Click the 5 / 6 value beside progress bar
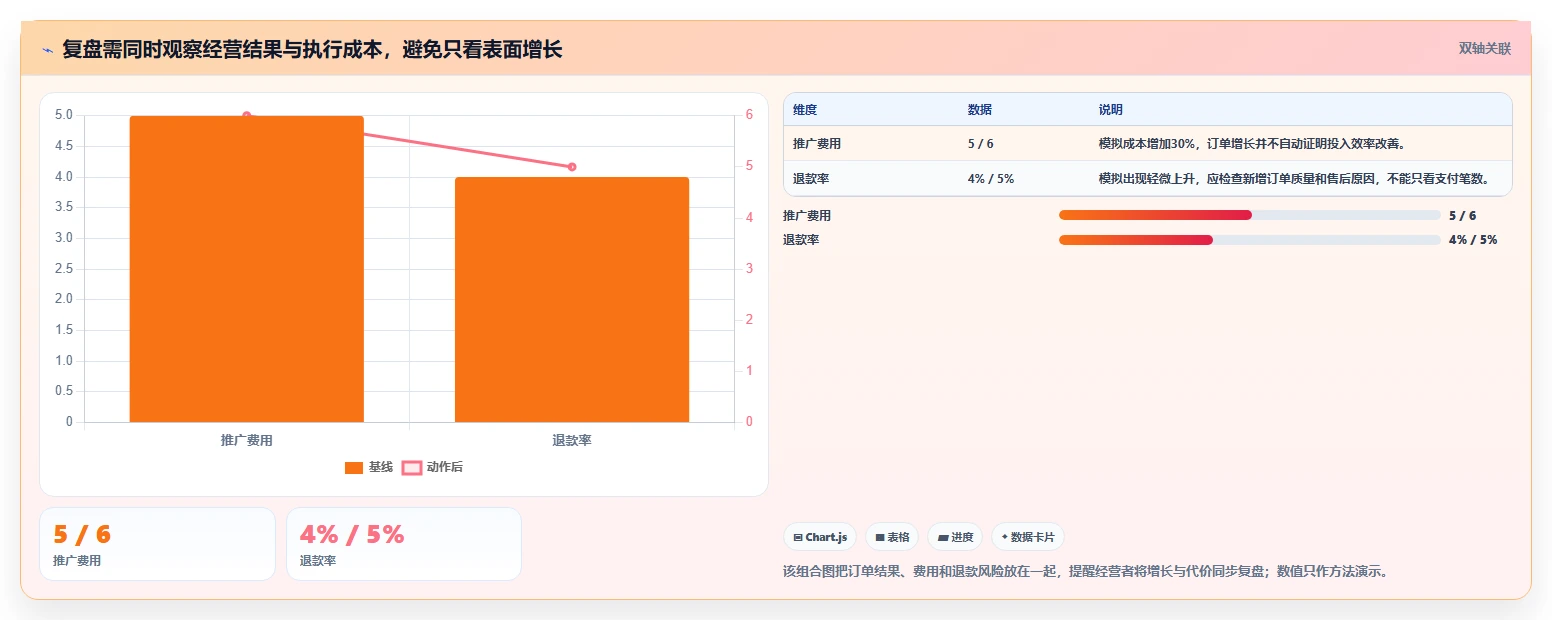 click(1462, 215)
